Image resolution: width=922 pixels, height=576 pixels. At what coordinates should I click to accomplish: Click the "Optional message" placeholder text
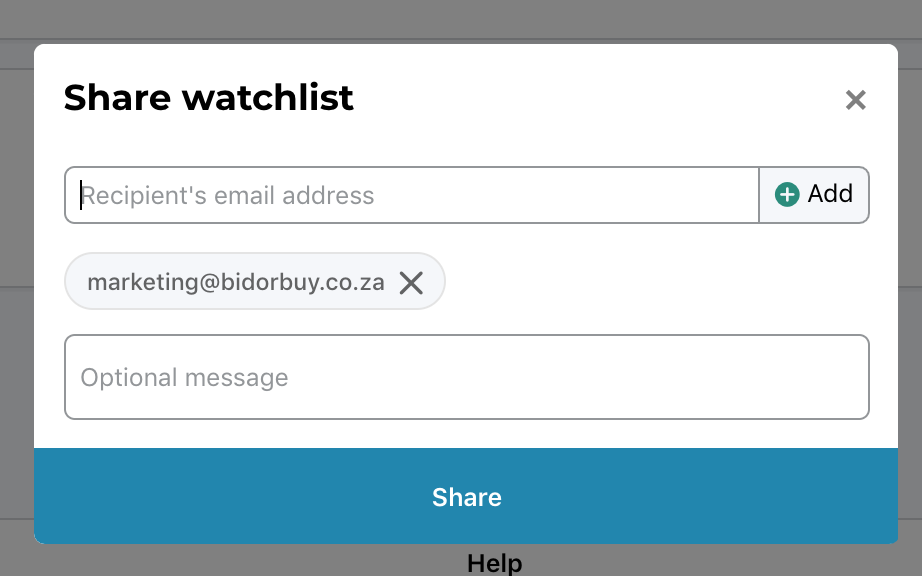click(x=184, y=378)
